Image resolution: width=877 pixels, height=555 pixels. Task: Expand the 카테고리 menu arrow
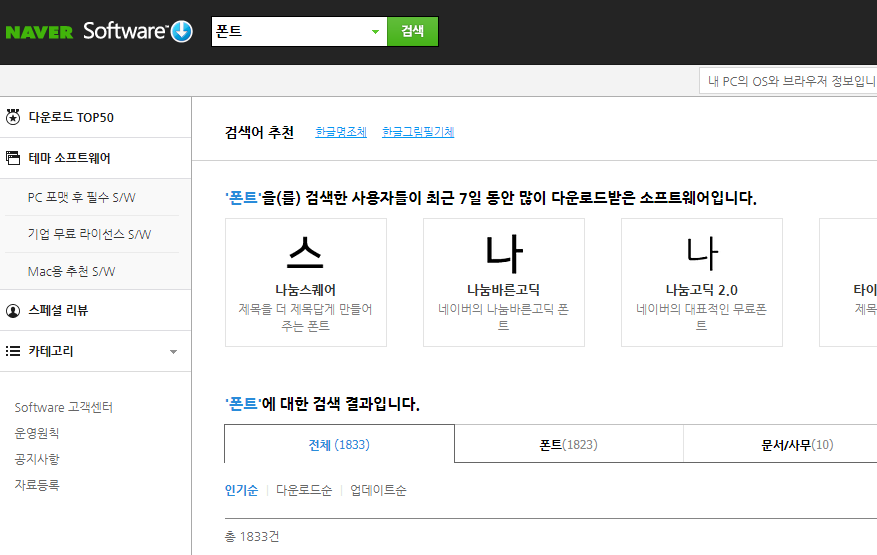click(x=173, y=352)
